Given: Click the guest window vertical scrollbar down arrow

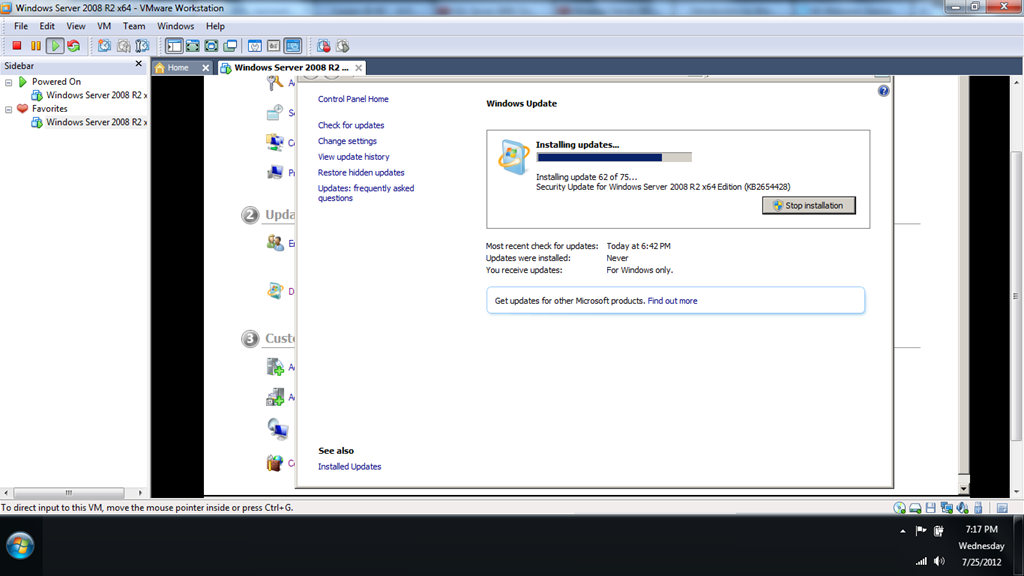Looking at the screenshot, I should (963, 488).
